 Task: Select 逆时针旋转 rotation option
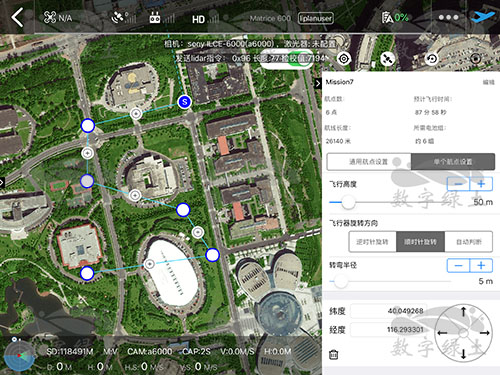pos(372,242)
